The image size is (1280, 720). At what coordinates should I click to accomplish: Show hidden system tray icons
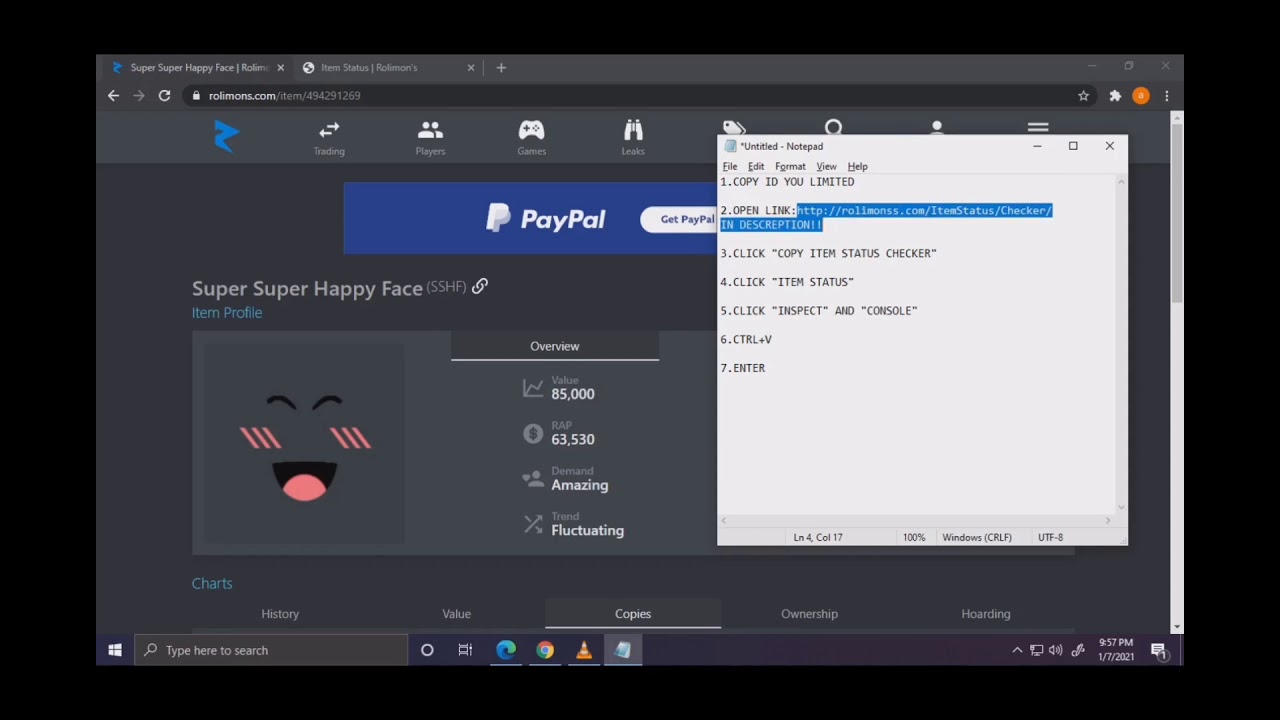[1017, 650]
